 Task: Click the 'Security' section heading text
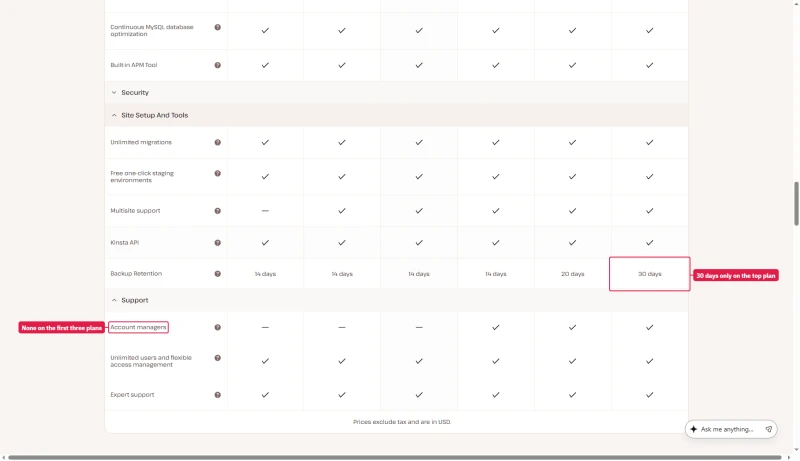135,93
